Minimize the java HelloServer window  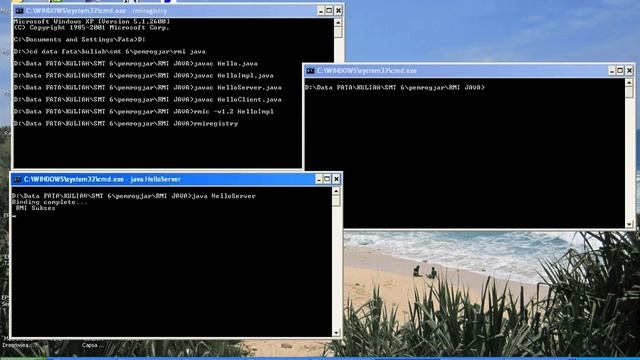(319, 179)
